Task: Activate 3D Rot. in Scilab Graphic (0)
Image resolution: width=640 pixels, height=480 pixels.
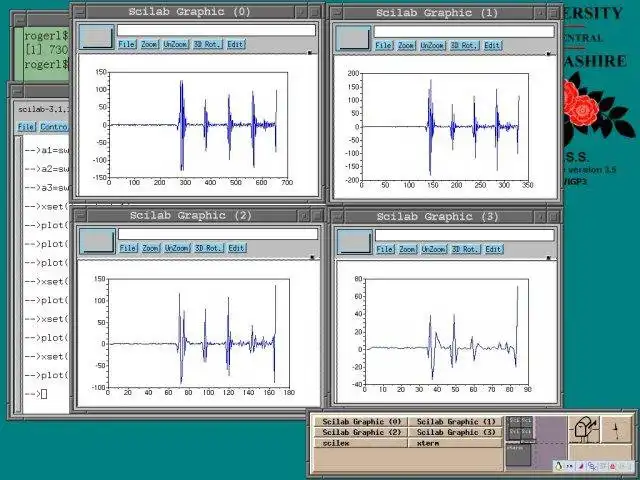Action: [208, 44]
